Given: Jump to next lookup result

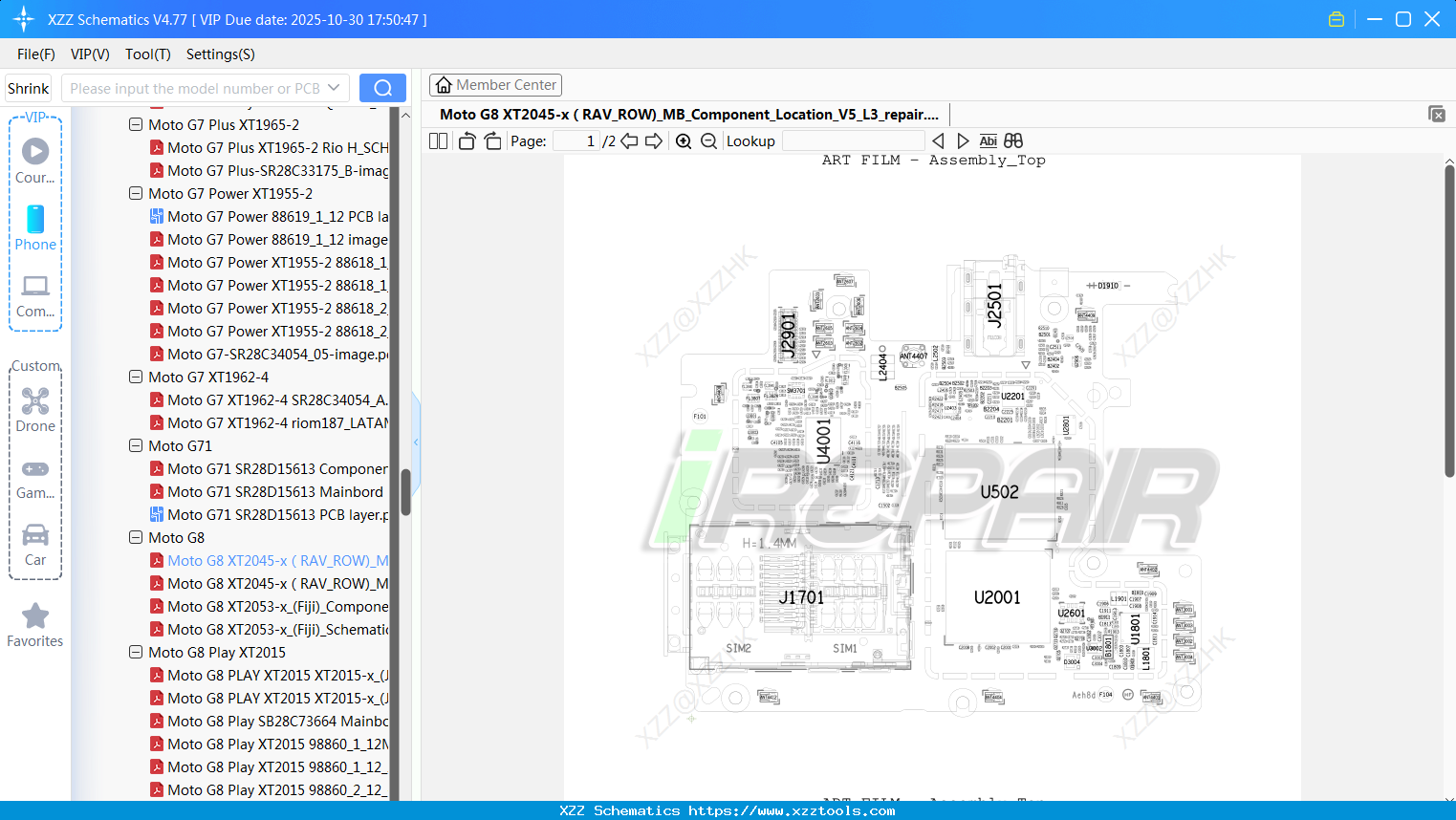Looking at the screenshot, I should click(963, 141).
